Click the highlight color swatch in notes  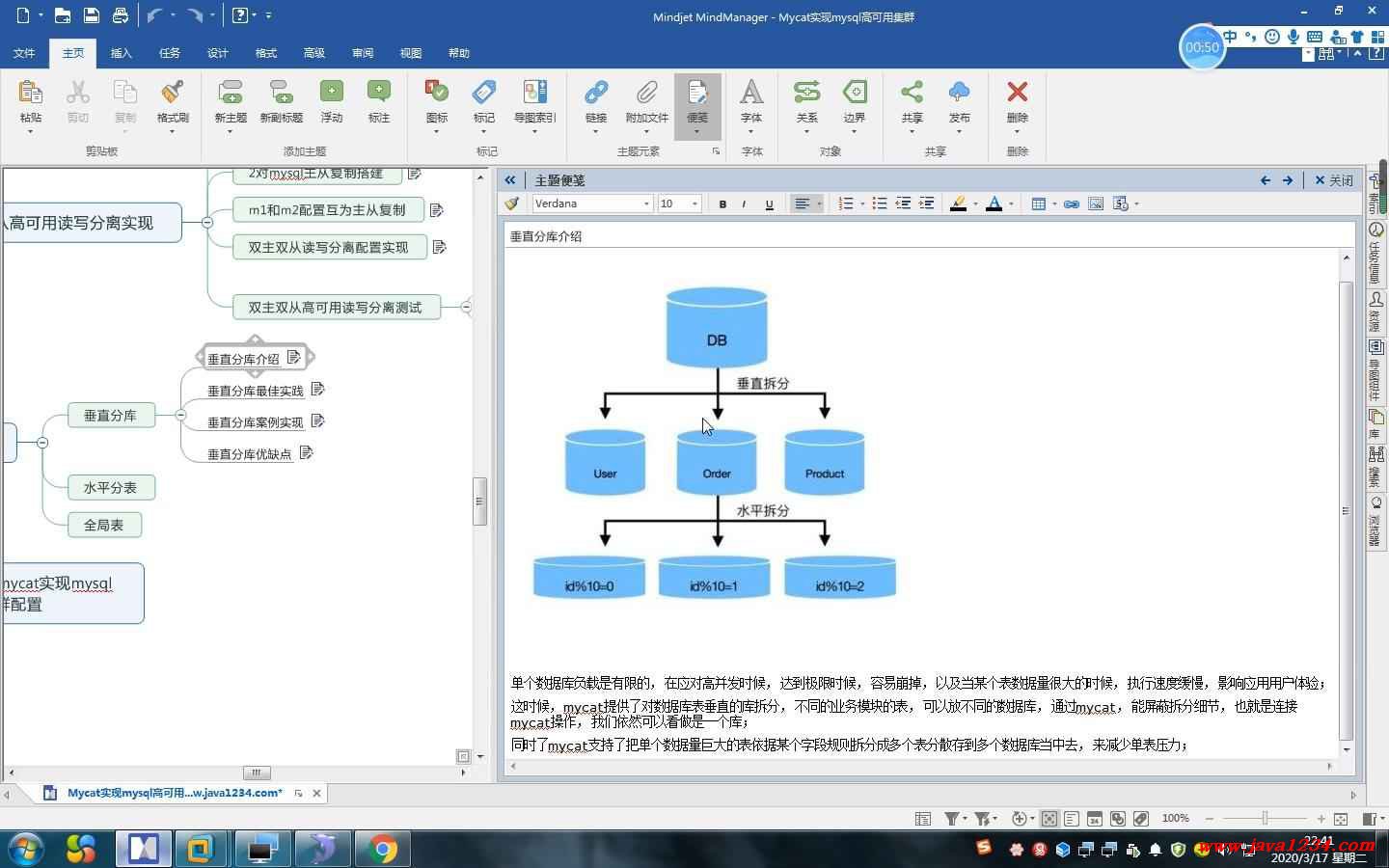pos(958,203)
